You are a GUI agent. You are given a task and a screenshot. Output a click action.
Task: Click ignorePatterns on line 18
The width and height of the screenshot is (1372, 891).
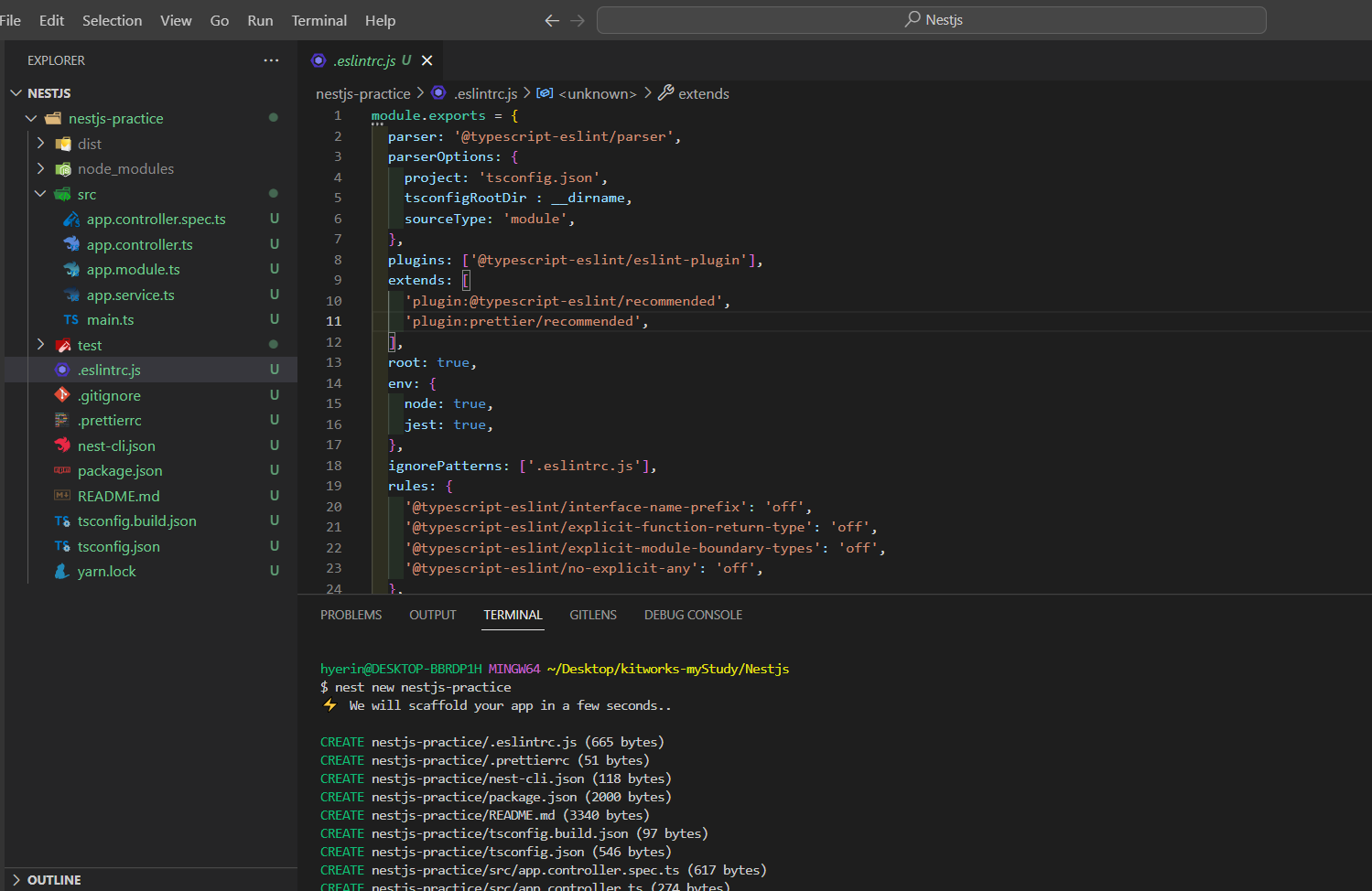(x=445, y=466)
